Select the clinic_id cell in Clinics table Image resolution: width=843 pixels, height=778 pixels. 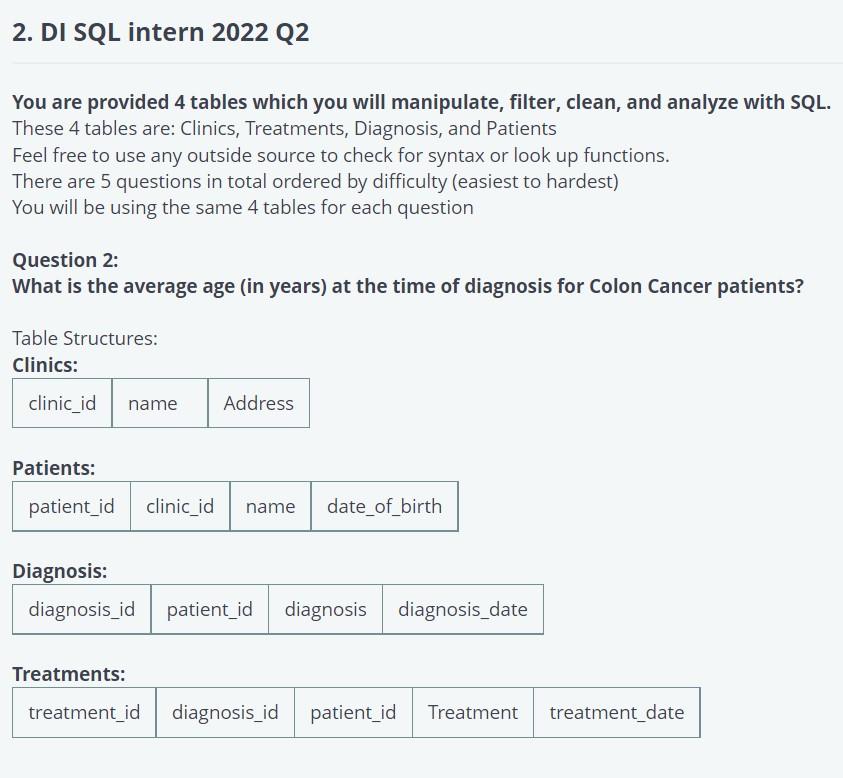(x=62, y=403)
